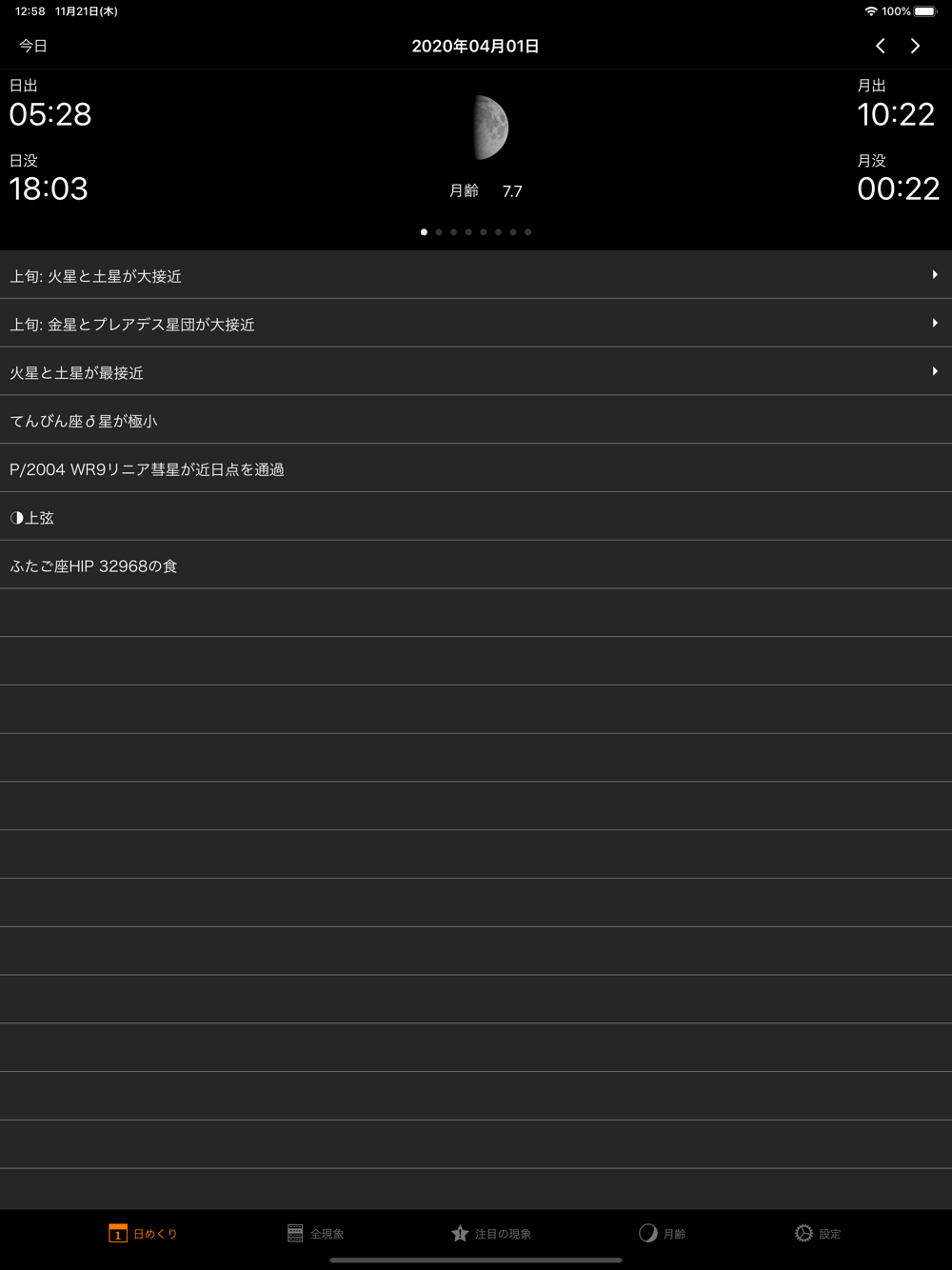Expand 火星と土星が最接近 disclosure arrow
Viewport: 952px width, 1270px height.
click(x=935, y=372)
